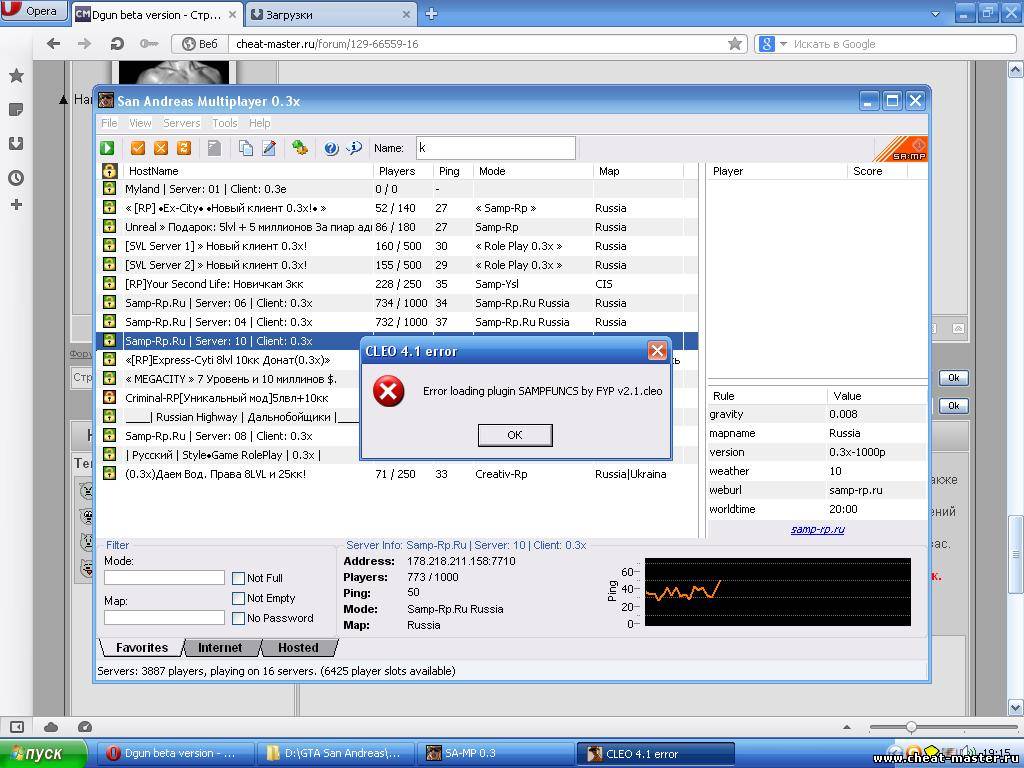Switch to the Internet tab
Screen dimensions: 1024x768
(220, 647)
